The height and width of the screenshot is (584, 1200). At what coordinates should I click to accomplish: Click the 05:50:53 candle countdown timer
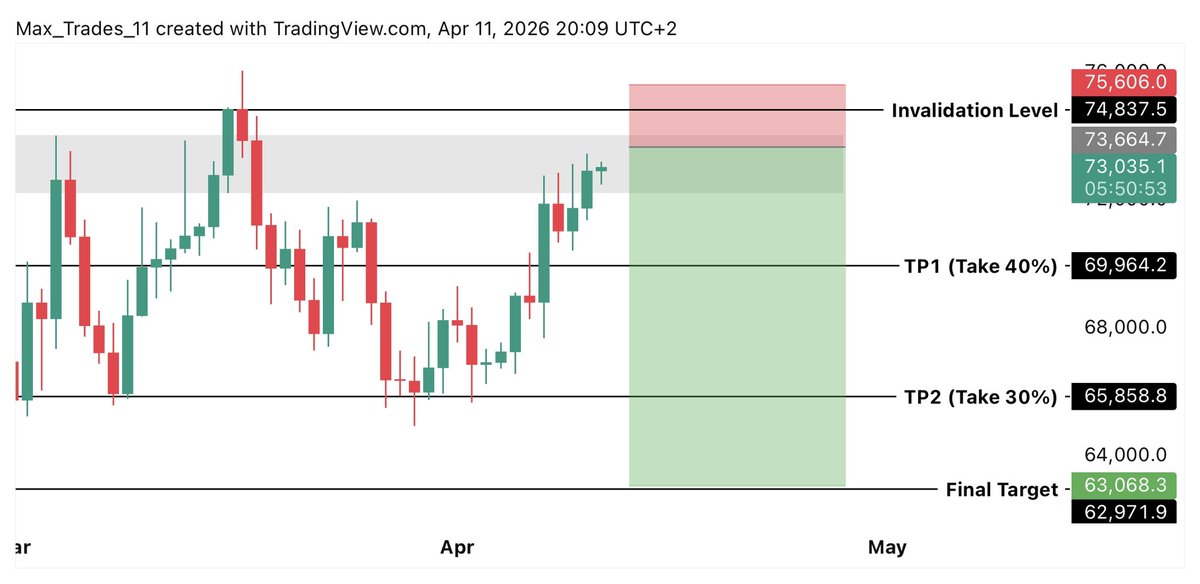pos(1118,189)
